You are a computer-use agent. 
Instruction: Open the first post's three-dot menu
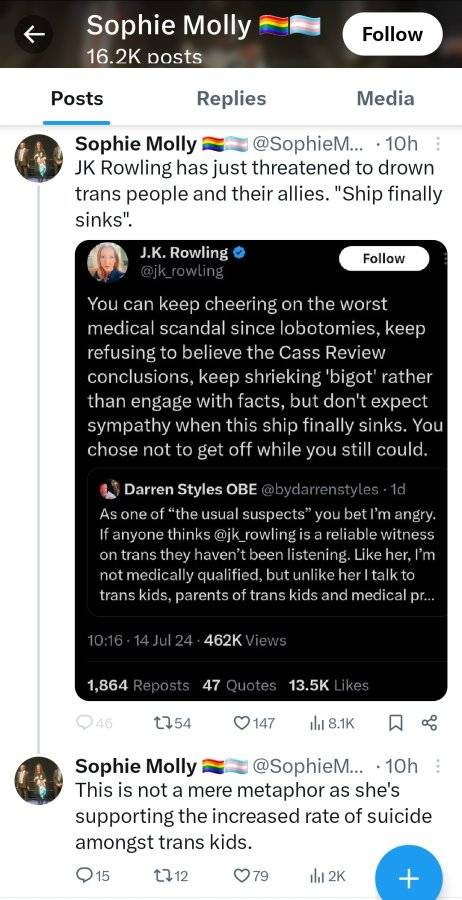(x=438, y=144)
